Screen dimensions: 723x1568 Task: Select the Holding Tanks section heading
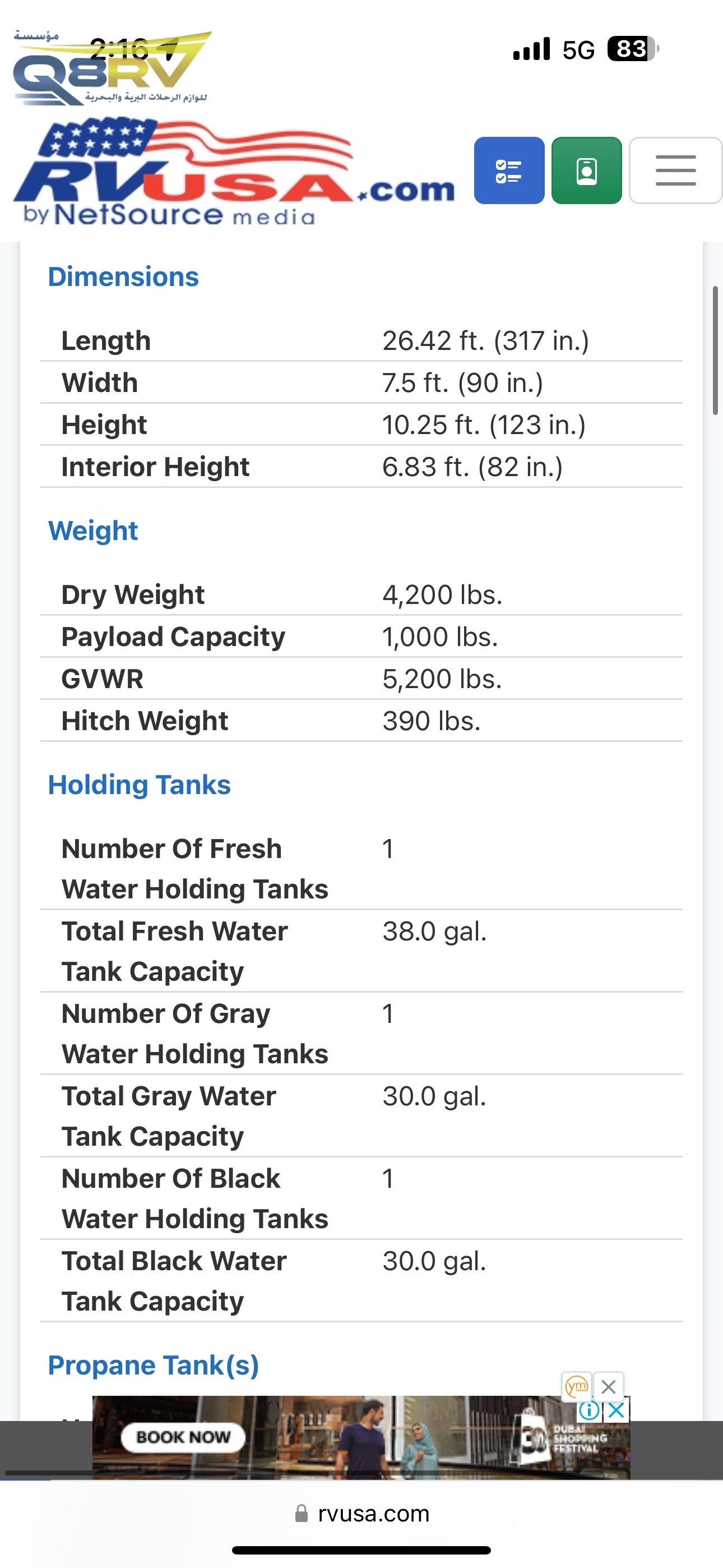140,785
